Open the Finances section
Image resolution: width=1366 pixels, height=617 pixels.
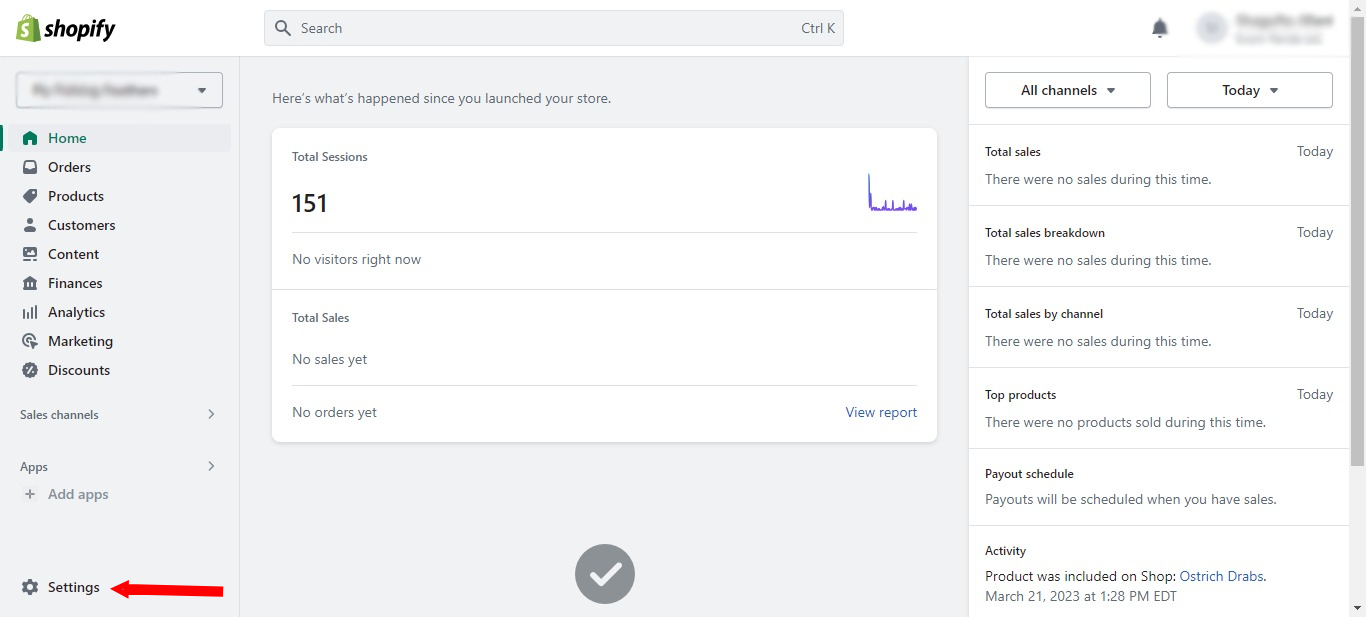coord(74,282)
